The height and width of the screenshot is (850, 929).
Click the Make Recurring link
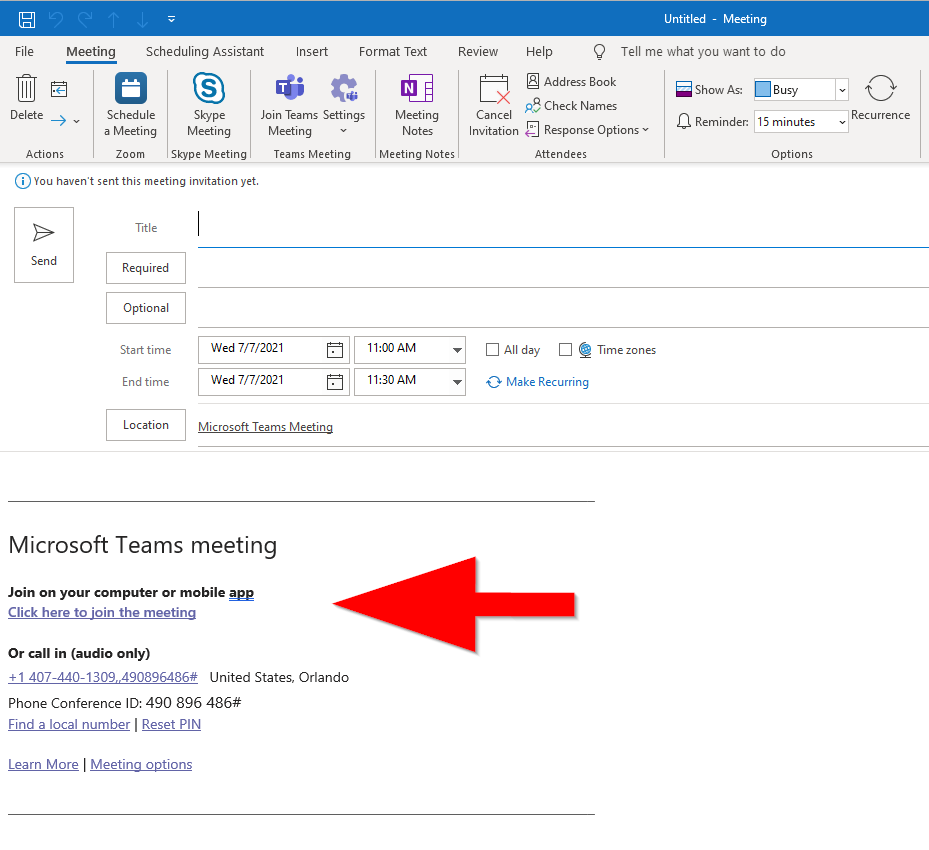[538, 382]
